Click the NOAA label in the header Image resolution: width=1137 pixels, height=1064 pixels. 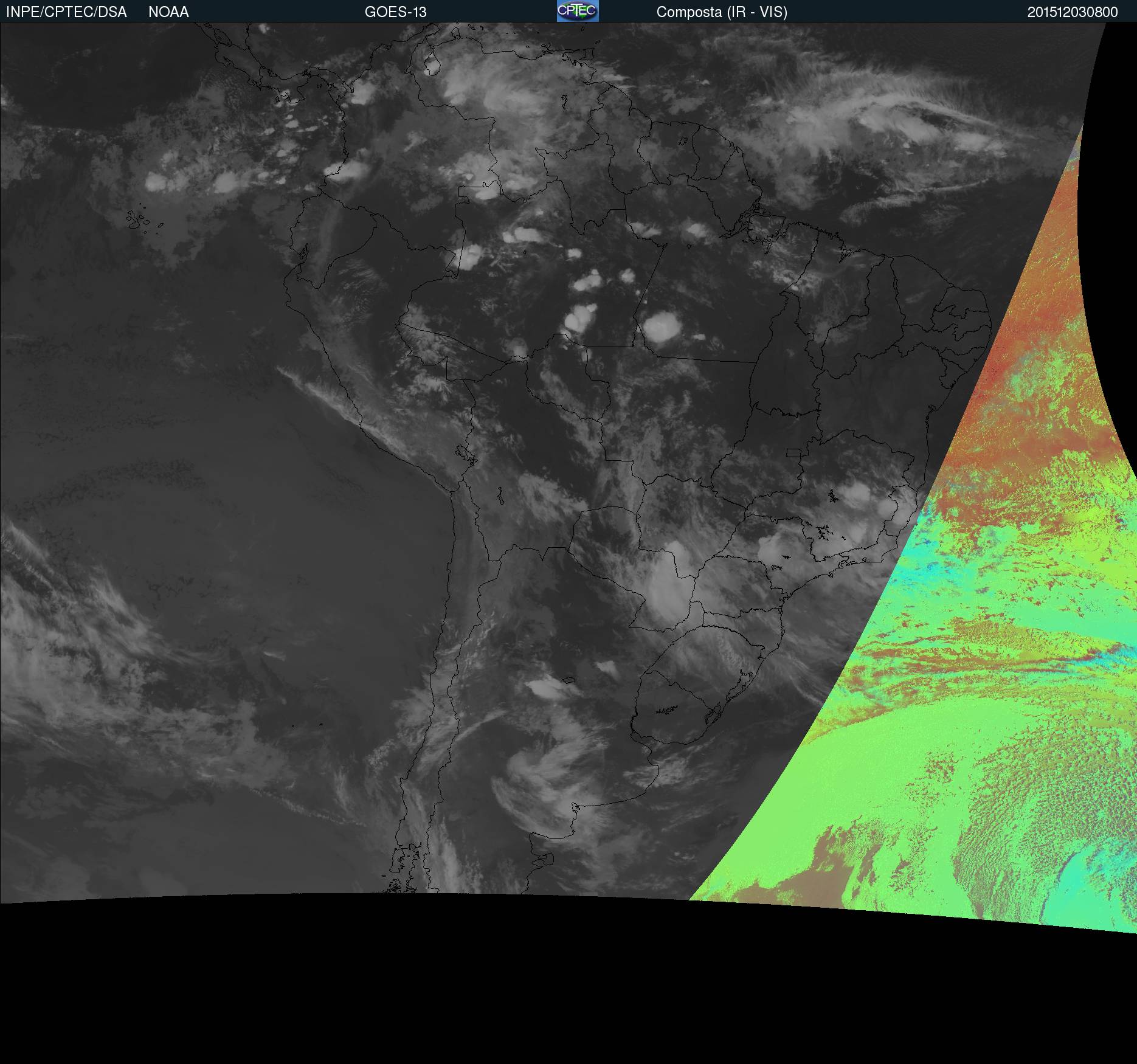[168, 12]
